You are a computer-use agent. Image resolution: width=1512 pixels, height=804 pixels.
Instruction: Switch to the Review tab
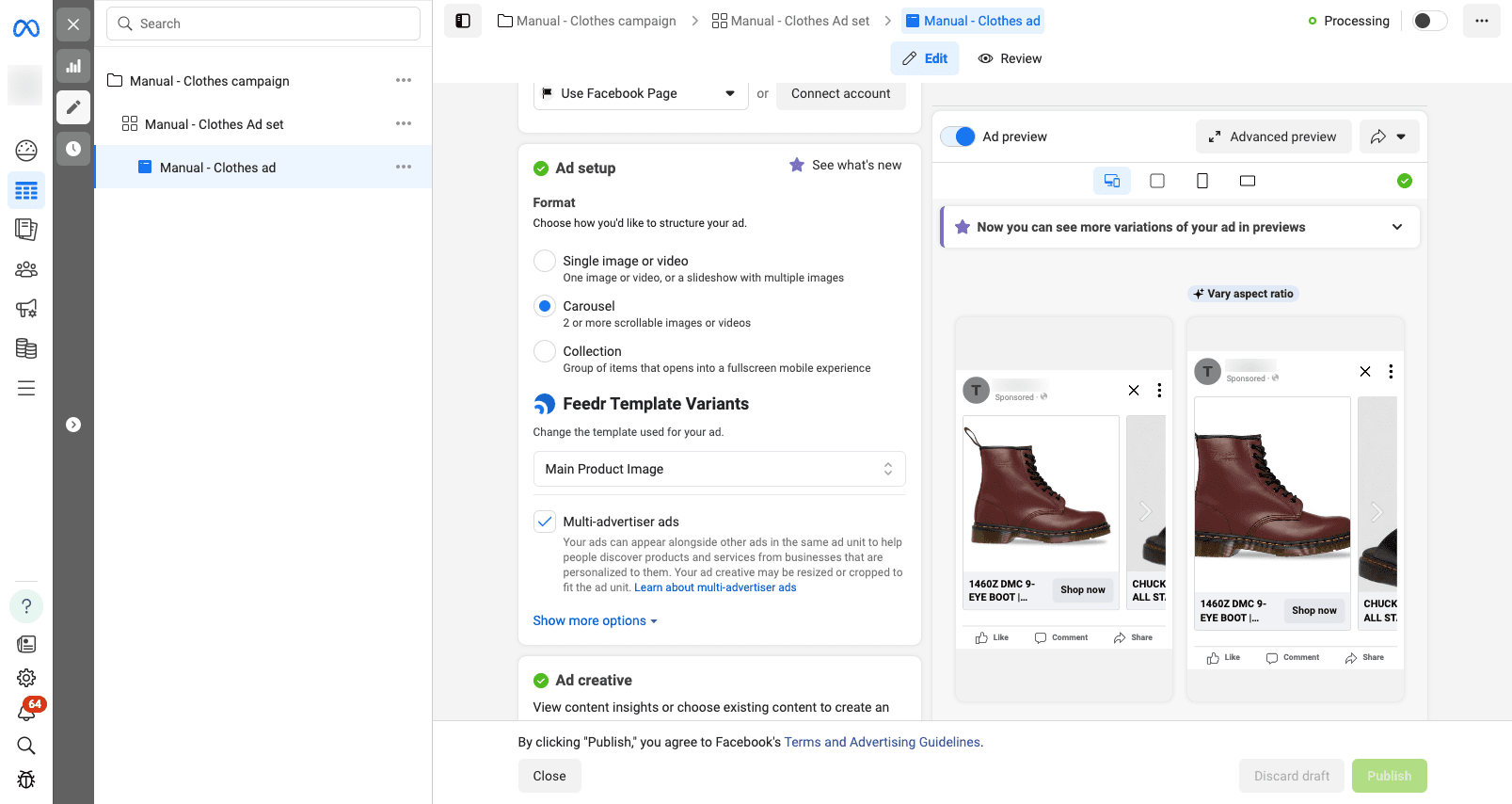[x=1010, y=58]
